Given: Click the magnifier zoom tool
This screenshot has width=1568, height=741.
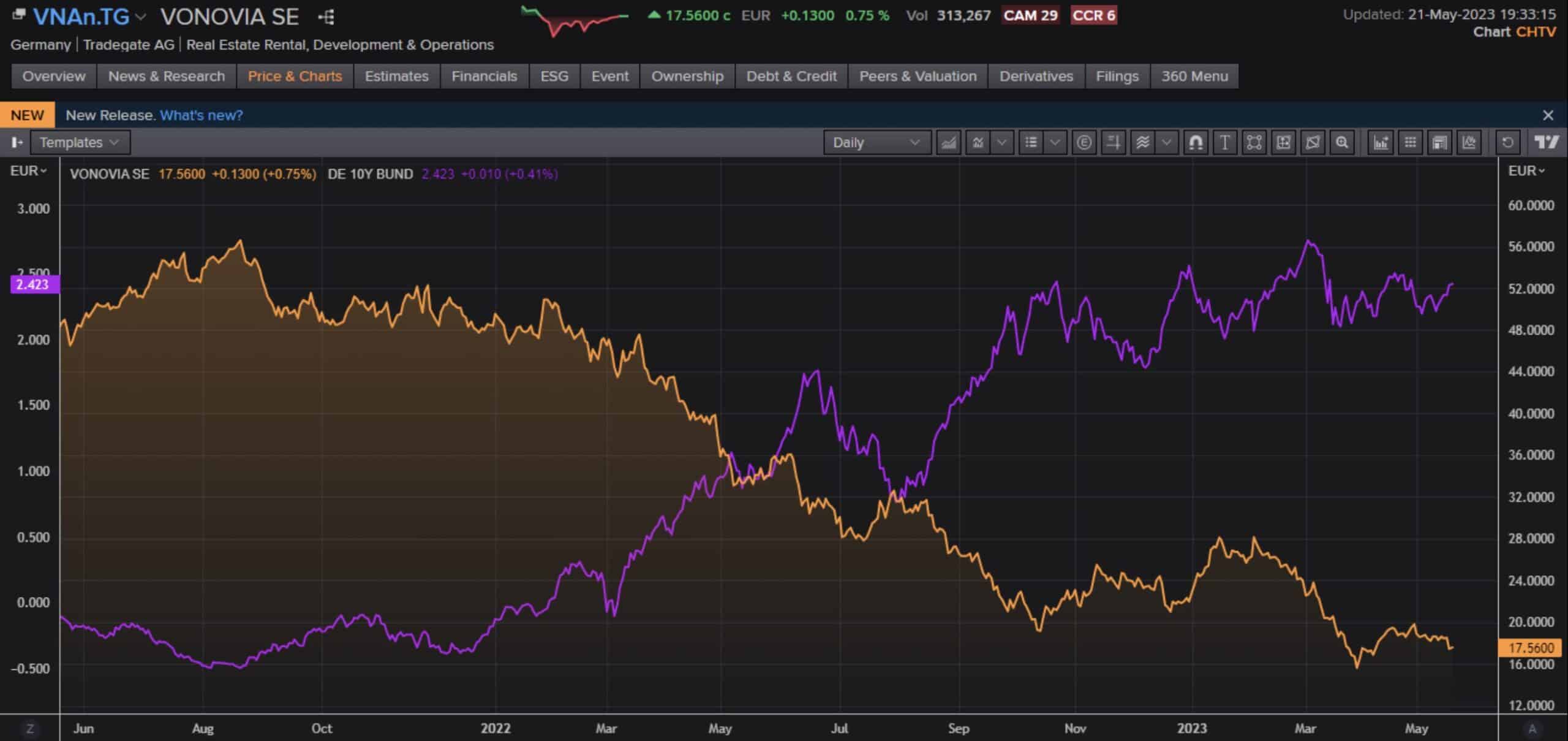Looking at the screenshot, I should (1342, 142).
